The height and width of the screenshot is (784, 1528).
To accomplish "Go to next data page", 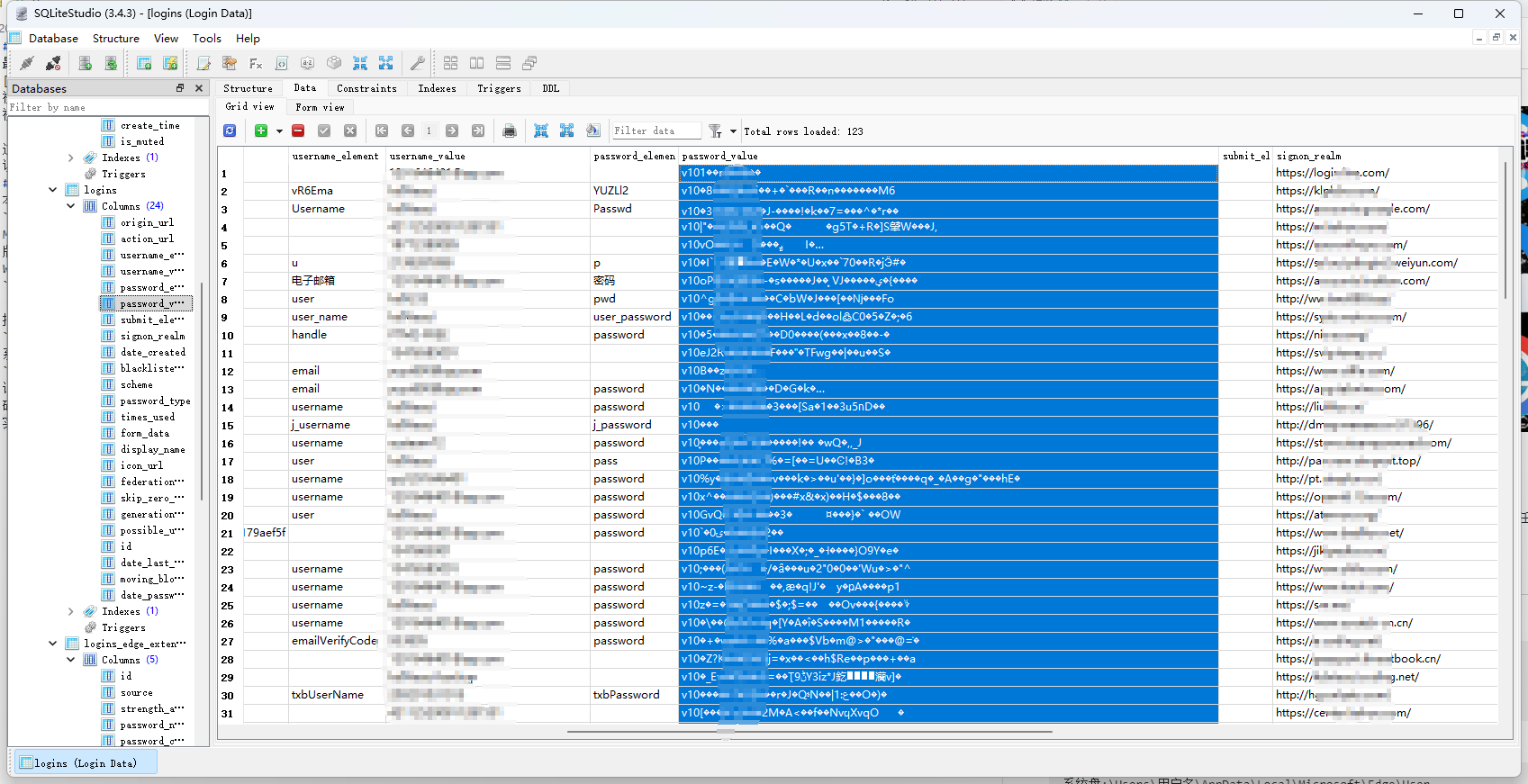I will 452,131.
